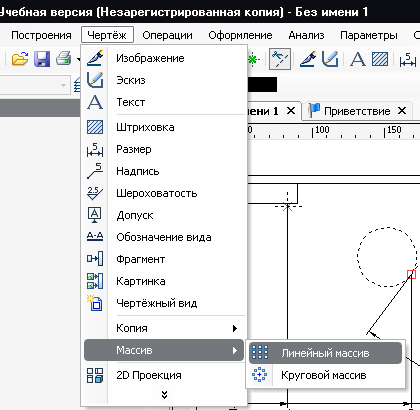
Task: Click the Чертёжный вид icon
Action: [x=95, y=303]
